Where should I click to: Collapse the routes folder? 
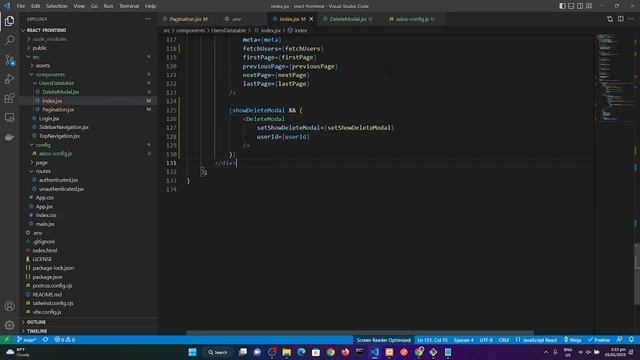(43, 171)
